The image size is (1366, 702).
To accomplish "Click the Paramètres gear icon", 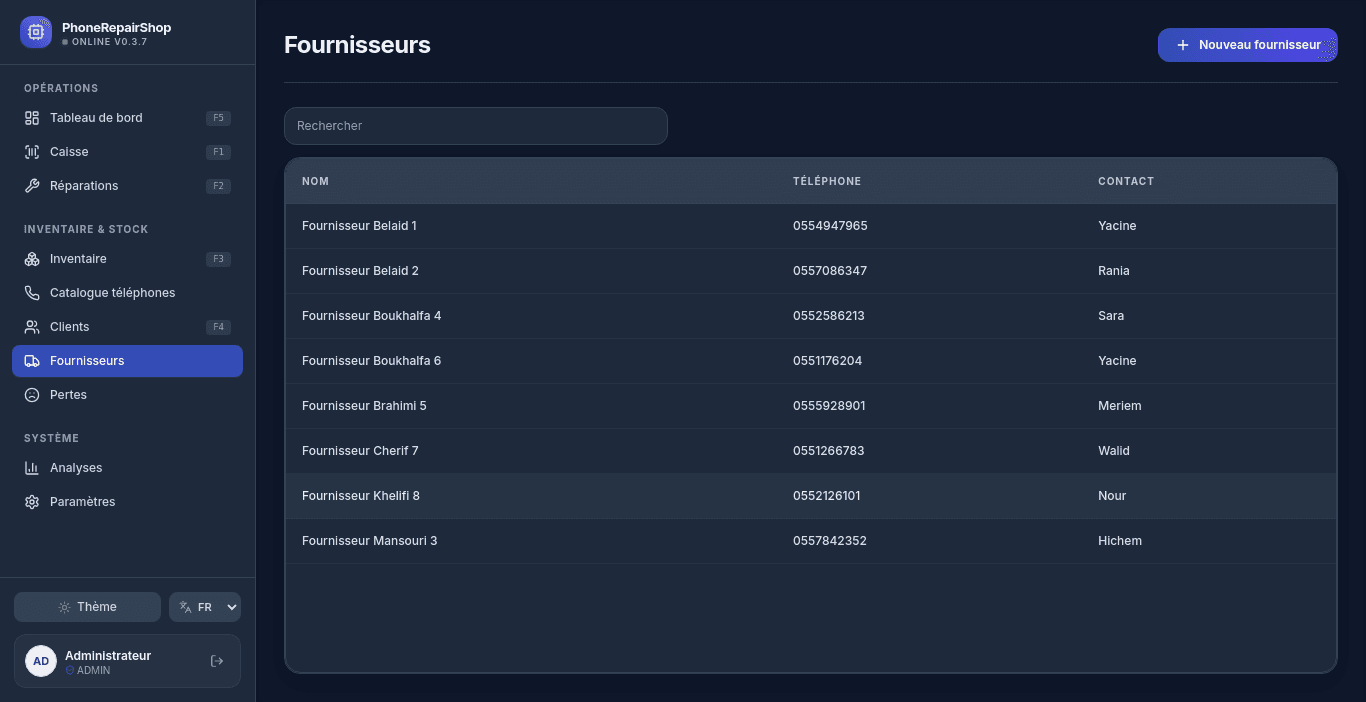I will tap(32, 502).
